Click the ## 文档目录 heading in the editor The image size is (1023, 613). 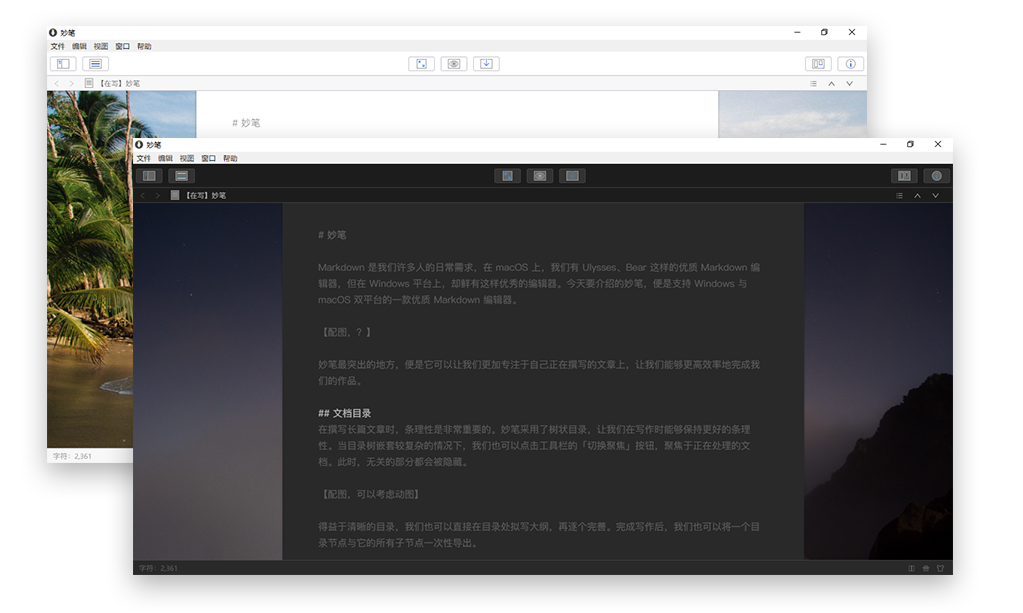[x=344, y=413]
